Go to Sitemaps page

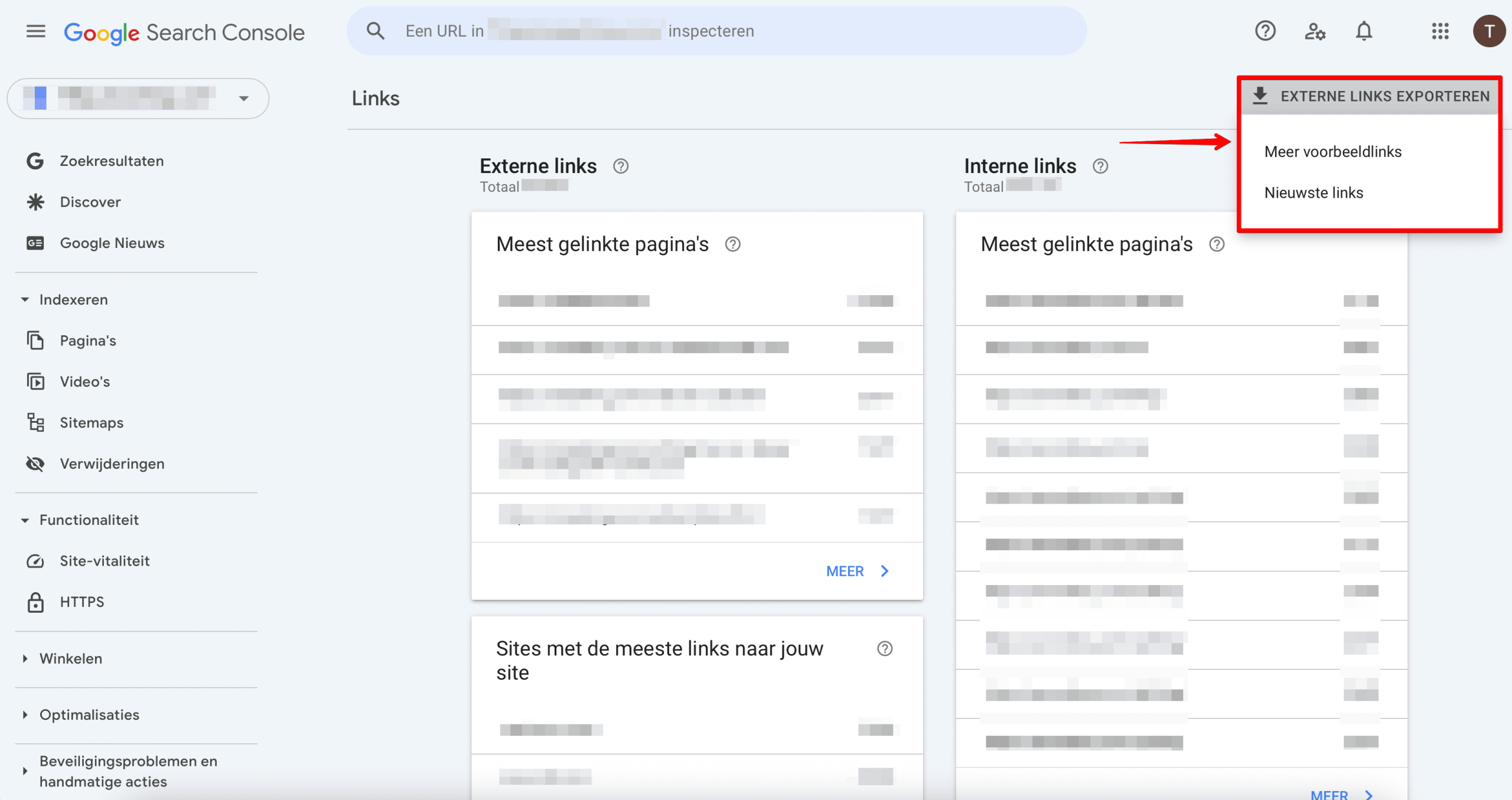click(x=92, y=423)
